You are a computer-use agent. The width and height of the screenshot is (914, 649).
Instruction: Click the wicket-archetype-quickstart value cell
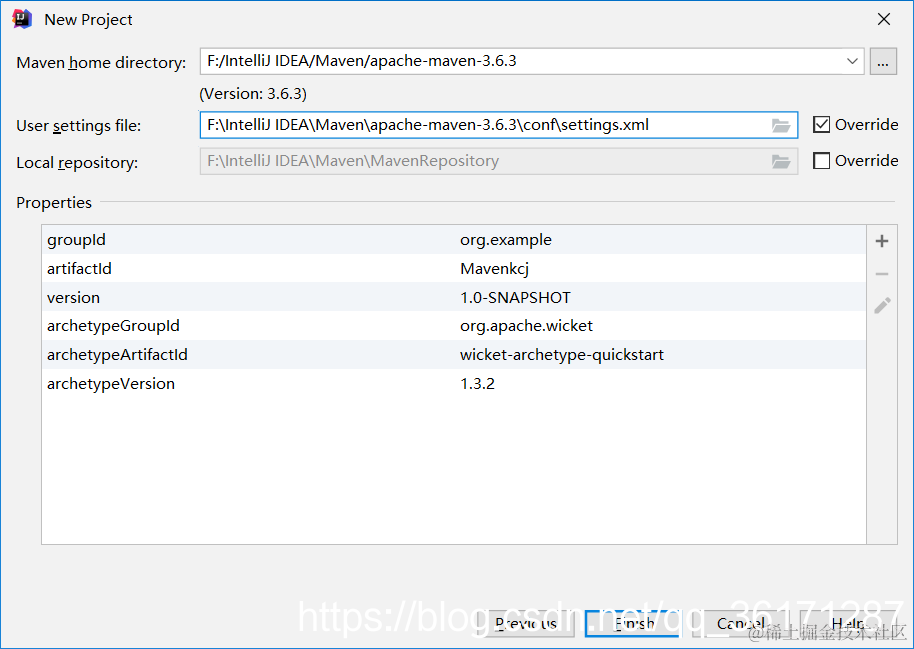[562, 355]
